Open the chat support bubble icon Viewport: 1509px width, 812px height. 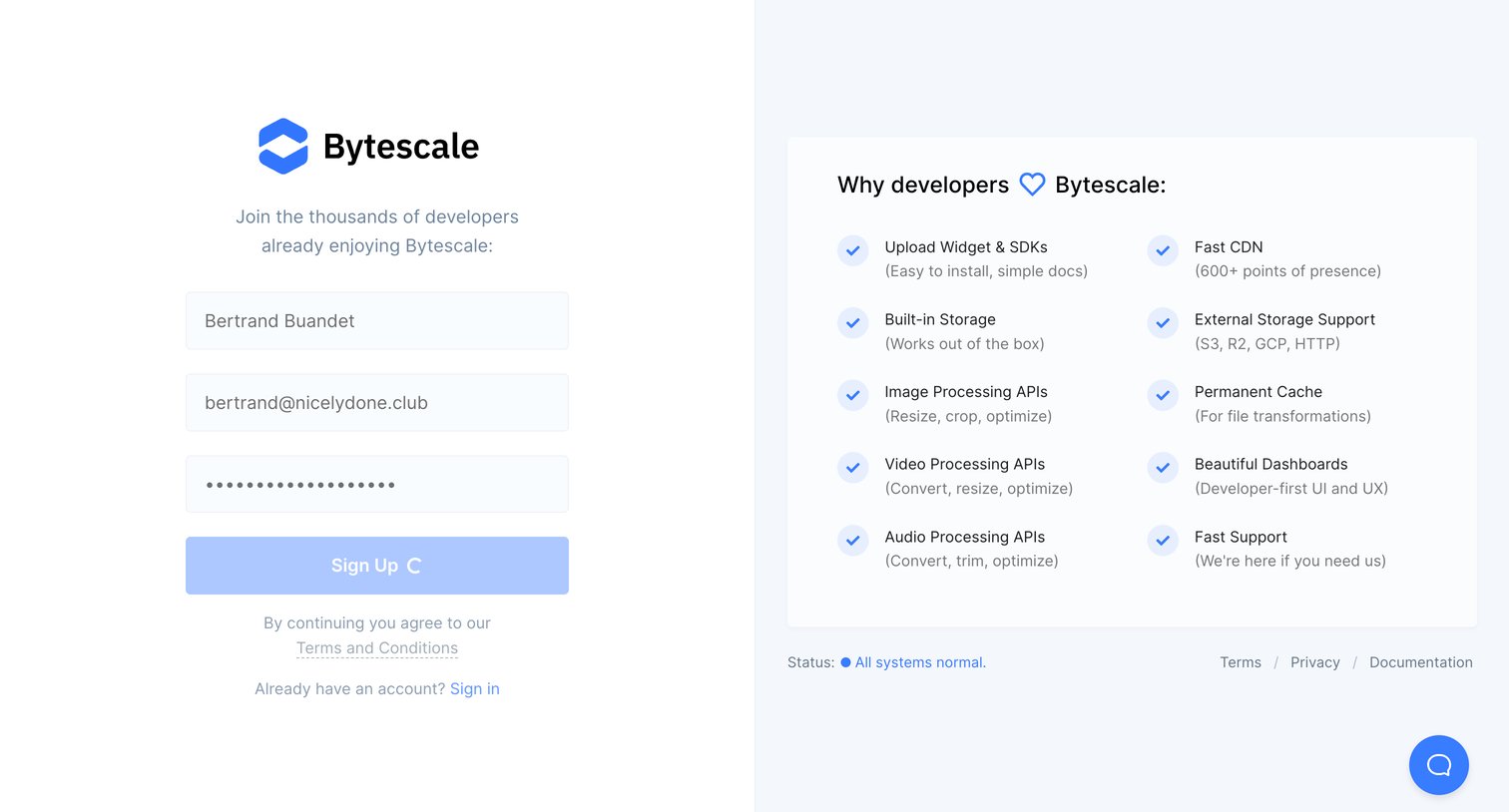[1438, 765]
